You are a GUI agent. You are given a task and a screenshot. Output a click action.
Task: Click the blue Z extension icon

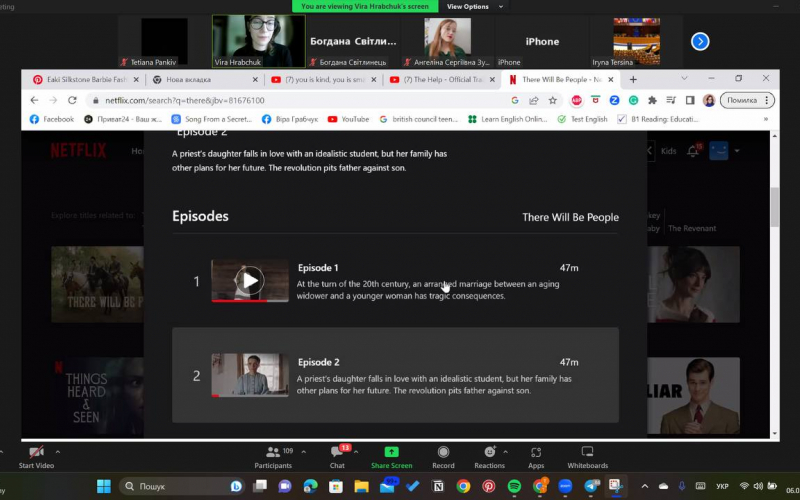614,101
